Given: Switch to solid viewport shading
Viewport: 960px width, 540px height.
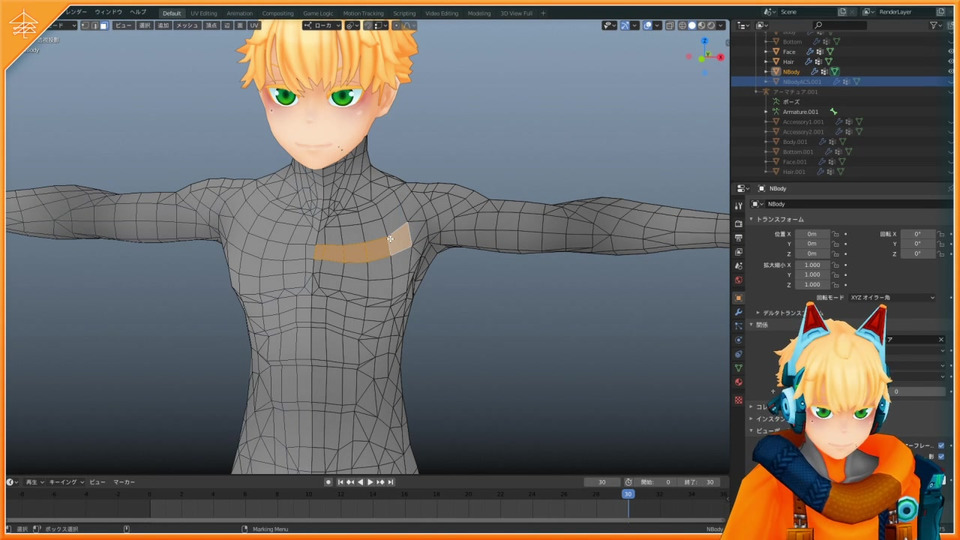Looking at the screenshot, I should 692,26.
